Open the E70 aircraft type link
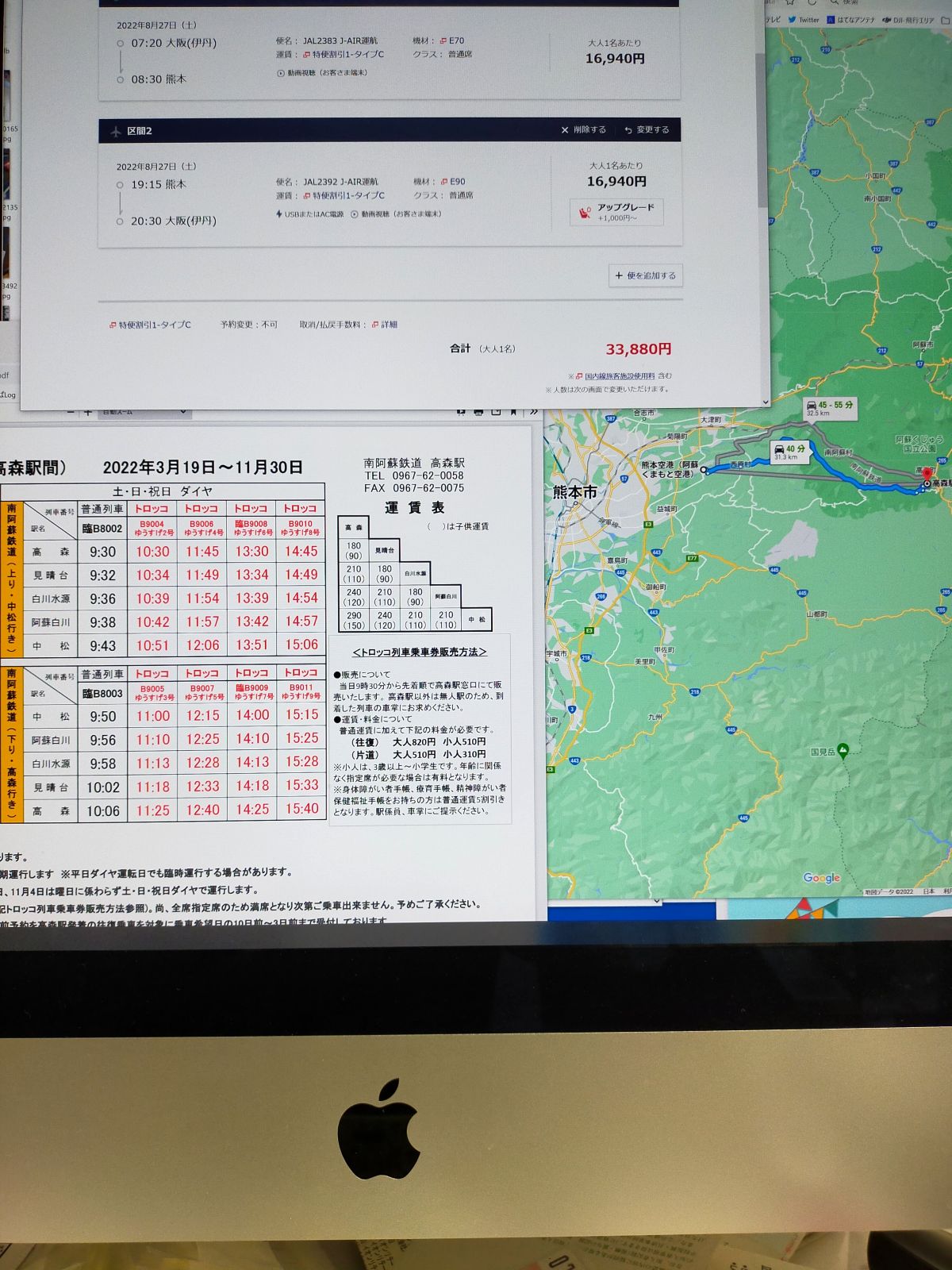 [x=452, y=40]
